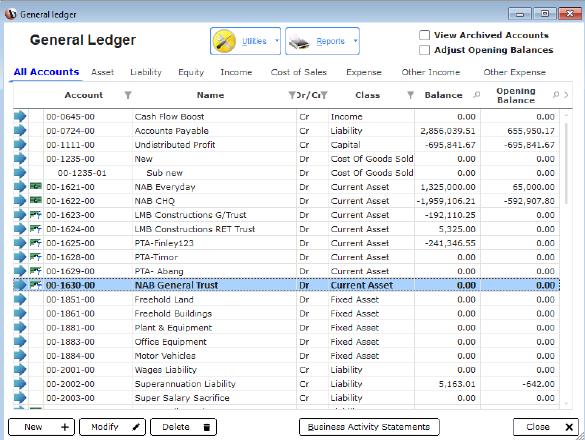The height and width of the screenshot is (440, 585).
Task: Click the column header right chevron
Action: coord(566,95)
